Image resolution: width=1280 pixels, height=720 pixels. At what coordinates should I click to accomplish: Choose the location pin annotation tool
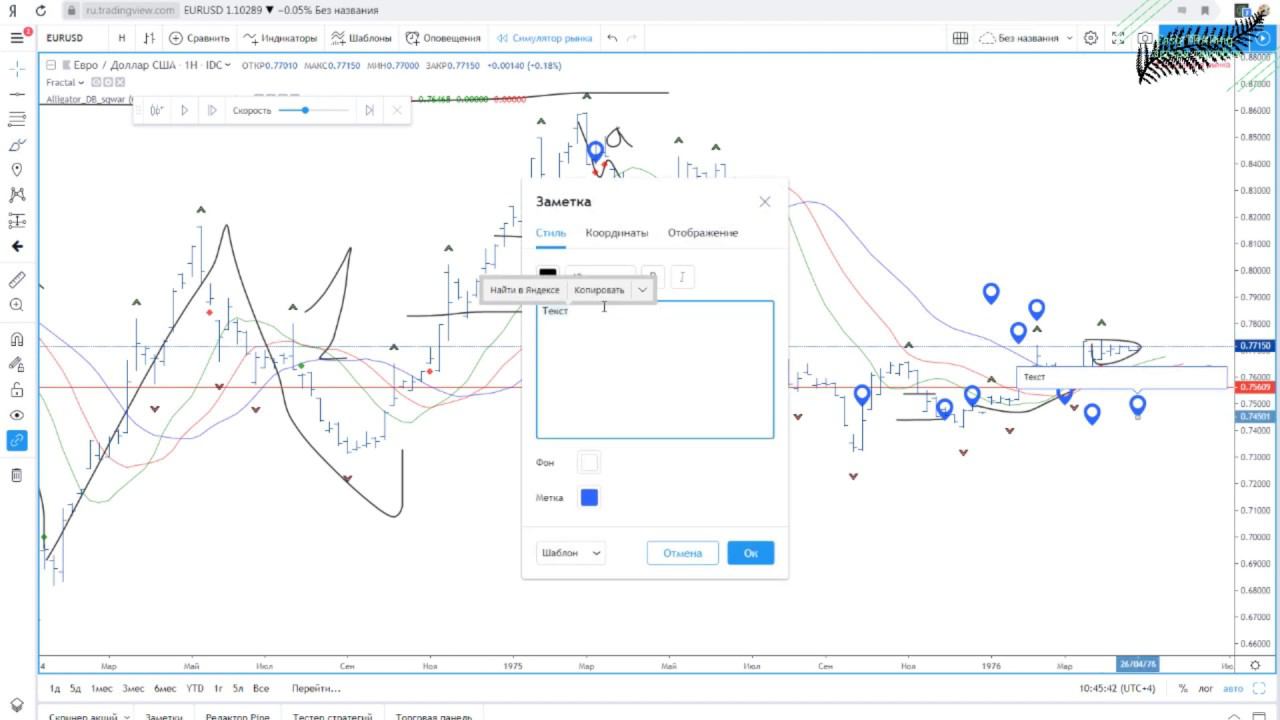[x=17, y=170]
